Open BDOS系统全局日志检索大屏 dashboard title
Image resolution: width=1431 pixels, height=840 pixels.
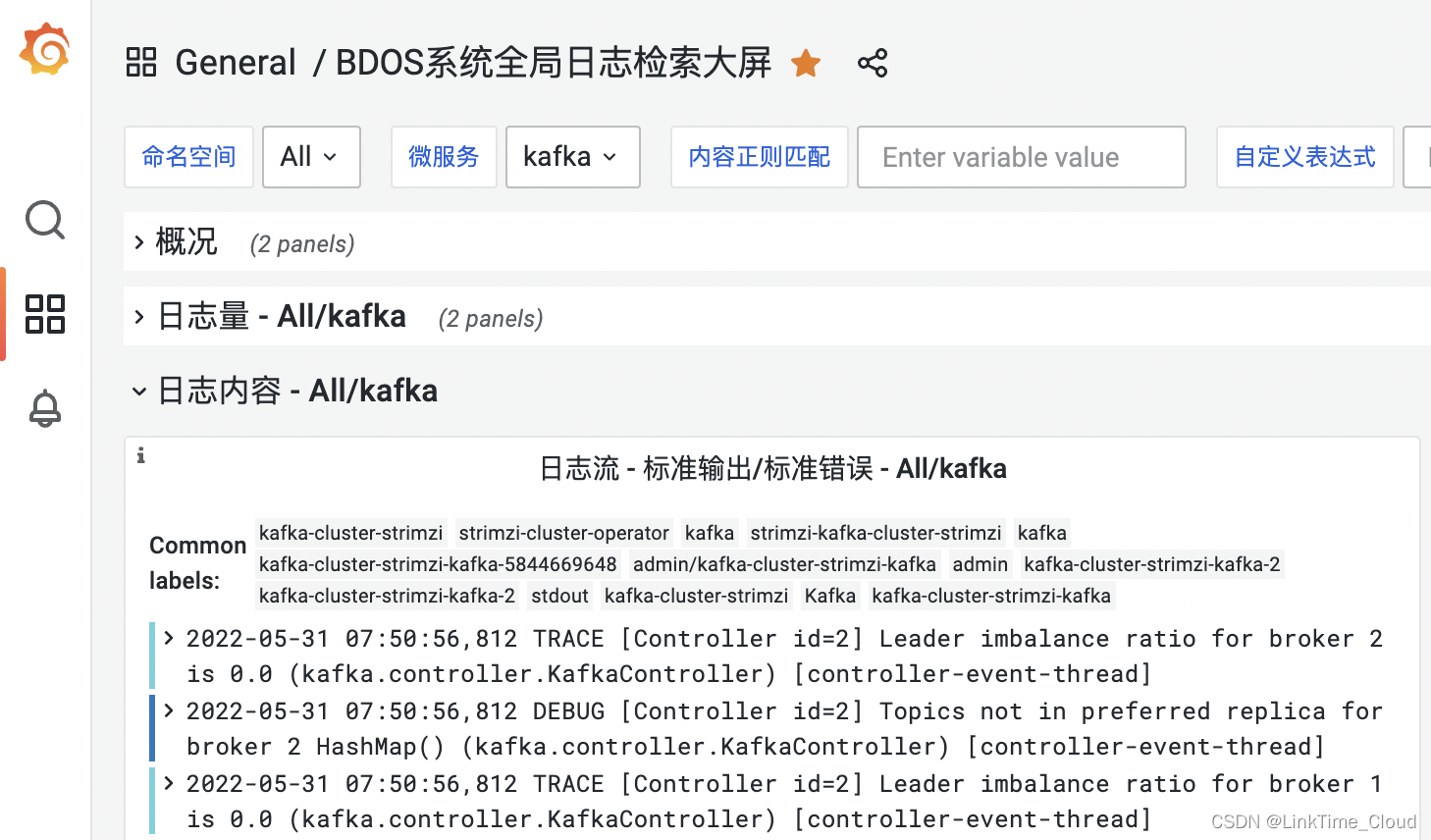554,63
